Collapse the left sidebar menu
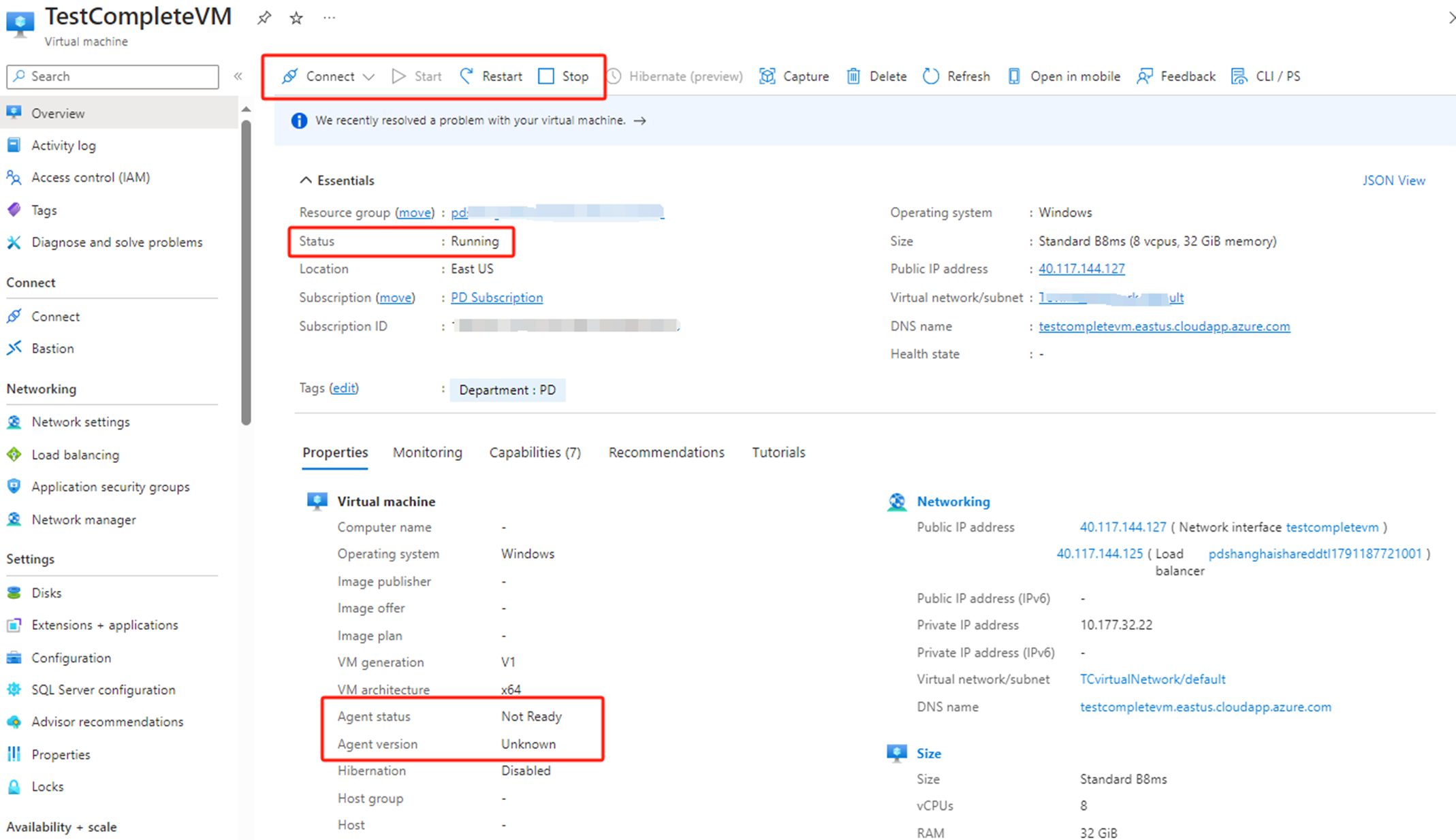The width and height of the screenshot is (1456, 840). [x=238, y=76]
